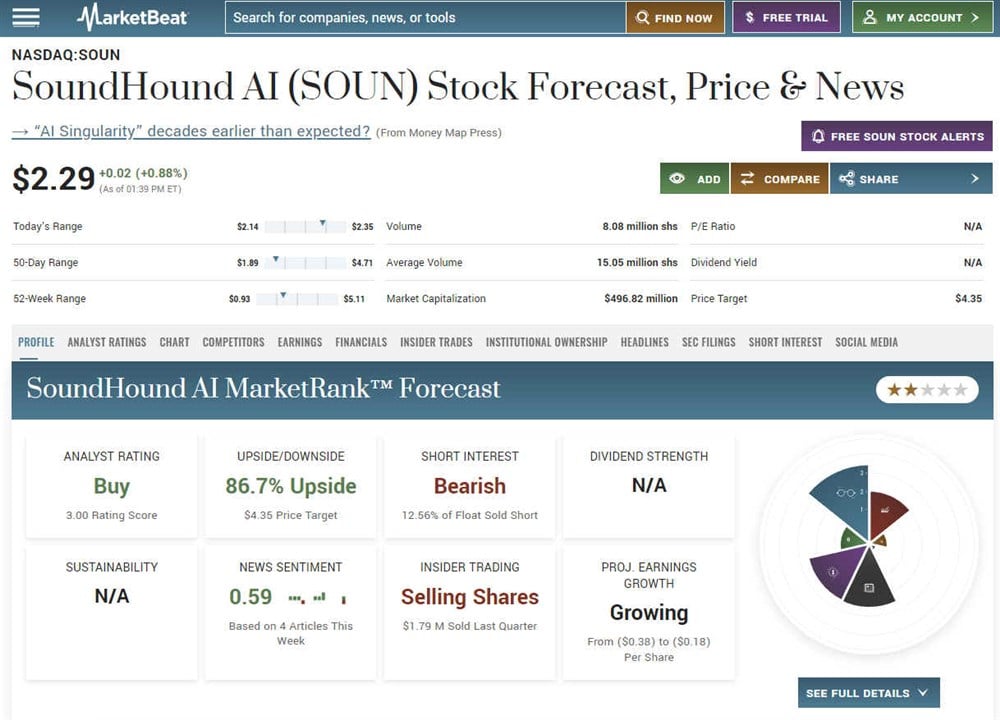This screenshot has height=720, width=1000.
Task: Open the Upside/Downside 86.7% Upside card
Action: point(291,487)
